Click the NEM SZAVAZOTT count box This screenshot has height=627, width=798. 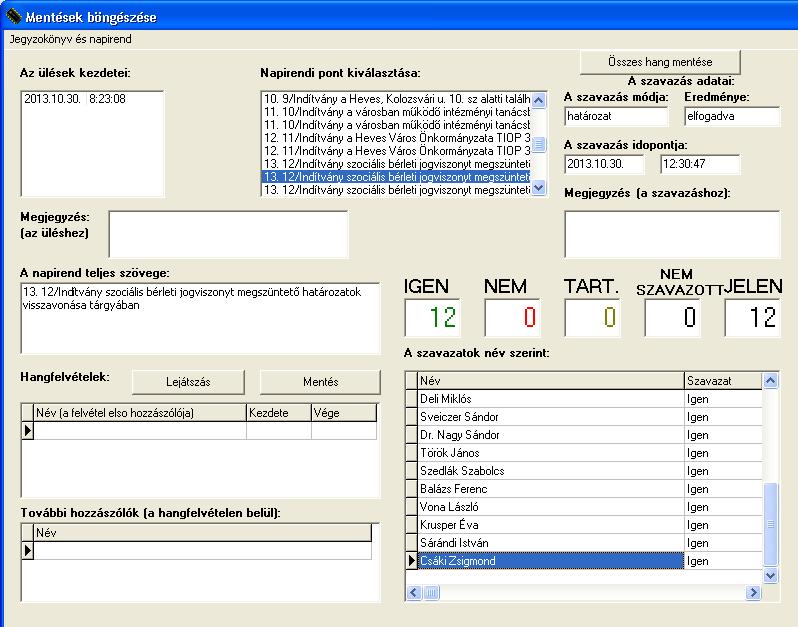tap(672, 318)
